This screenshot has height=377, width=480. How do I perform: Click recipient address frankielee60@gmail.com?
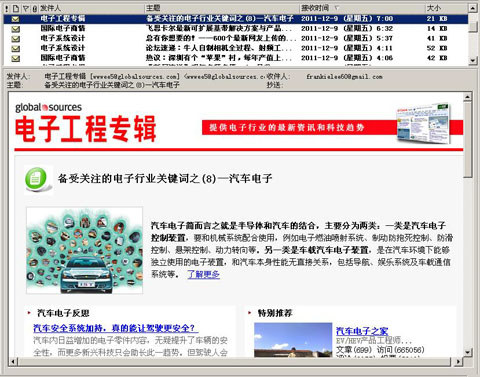[x=344, y=77]
